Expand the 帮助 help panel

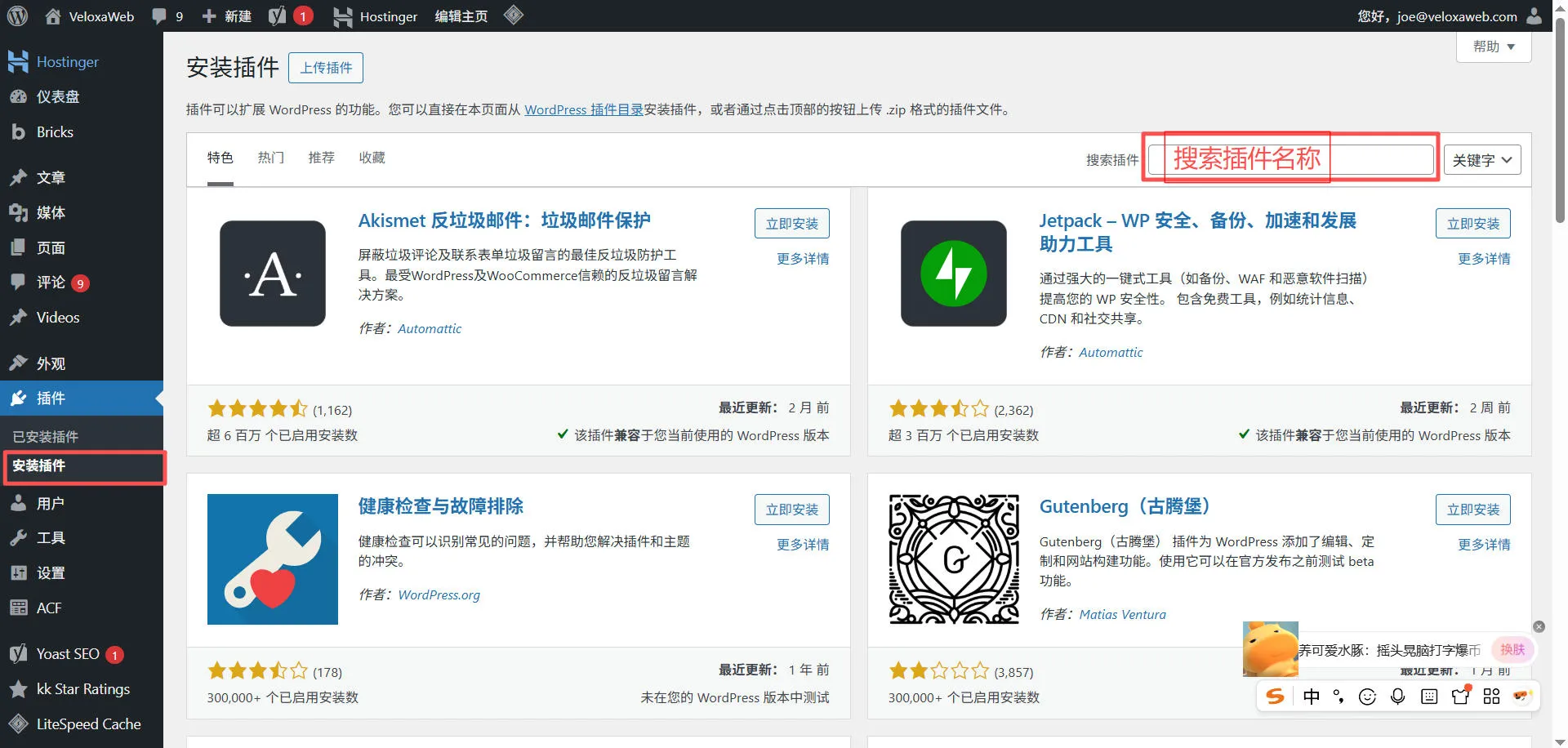[1493, 47]
